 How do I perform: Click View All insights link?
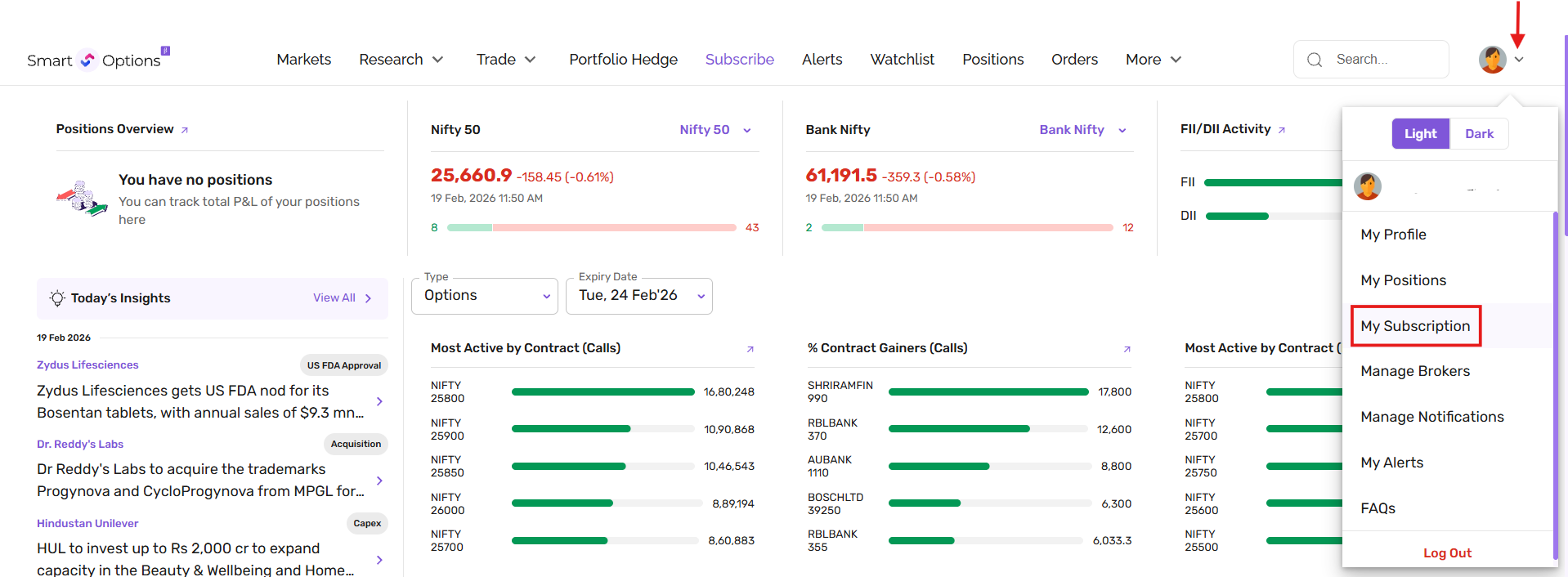tap(342, 298)
